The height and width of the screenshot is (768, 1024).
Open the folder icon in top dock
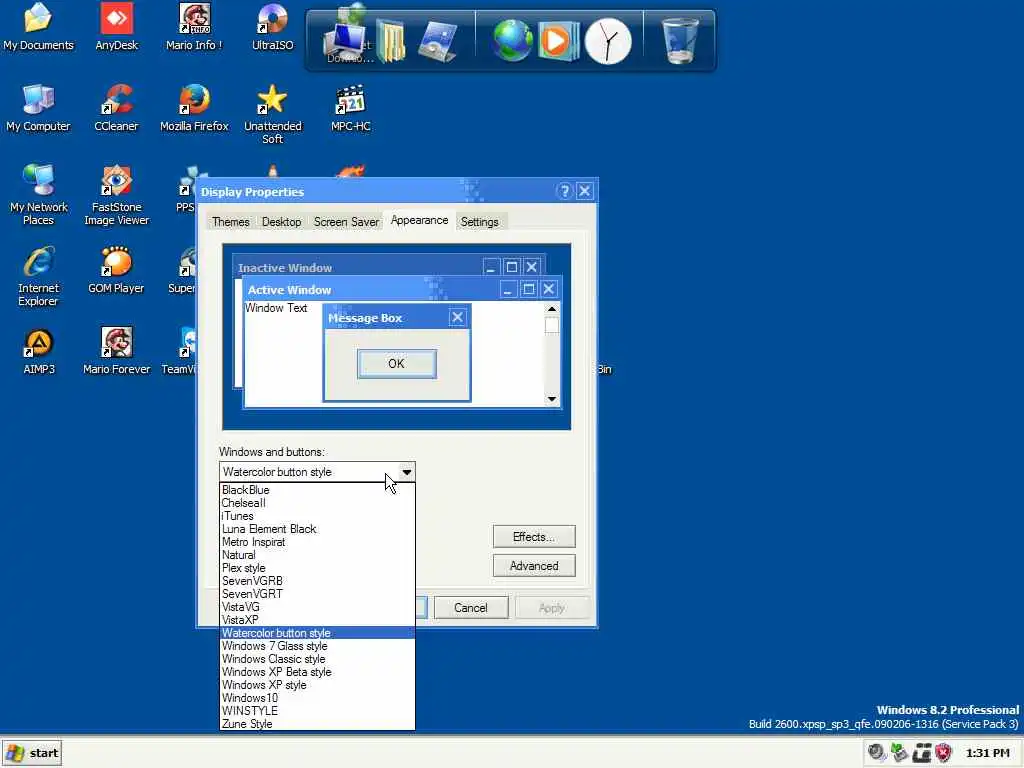pyautogui.click(x=391, y=40)
